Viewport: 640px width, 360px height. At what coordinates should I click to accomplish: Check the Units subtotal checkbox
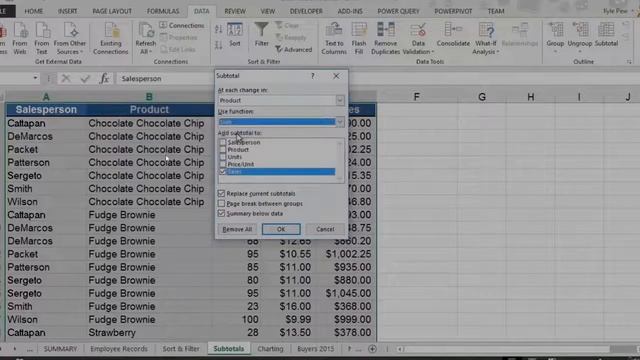[x=222, y=157]
